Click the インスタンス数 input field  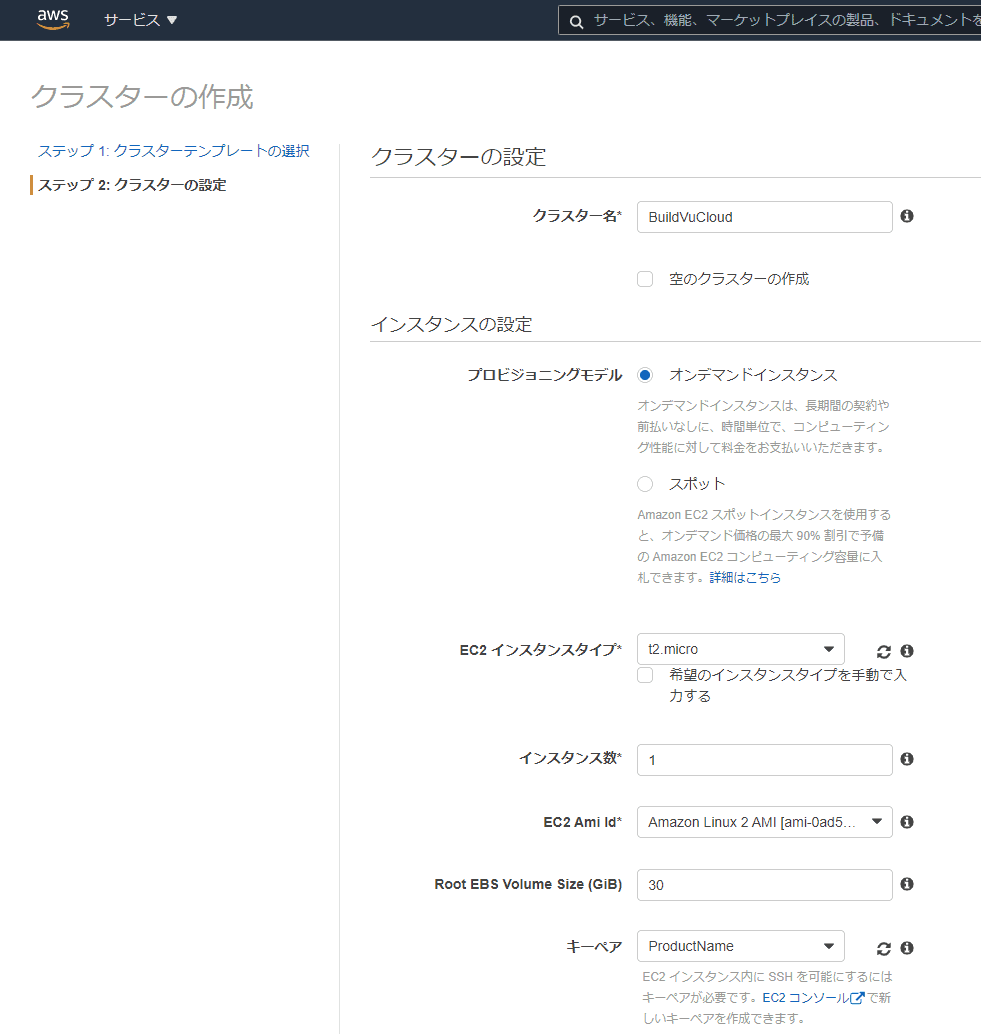(x=764, y=760)
